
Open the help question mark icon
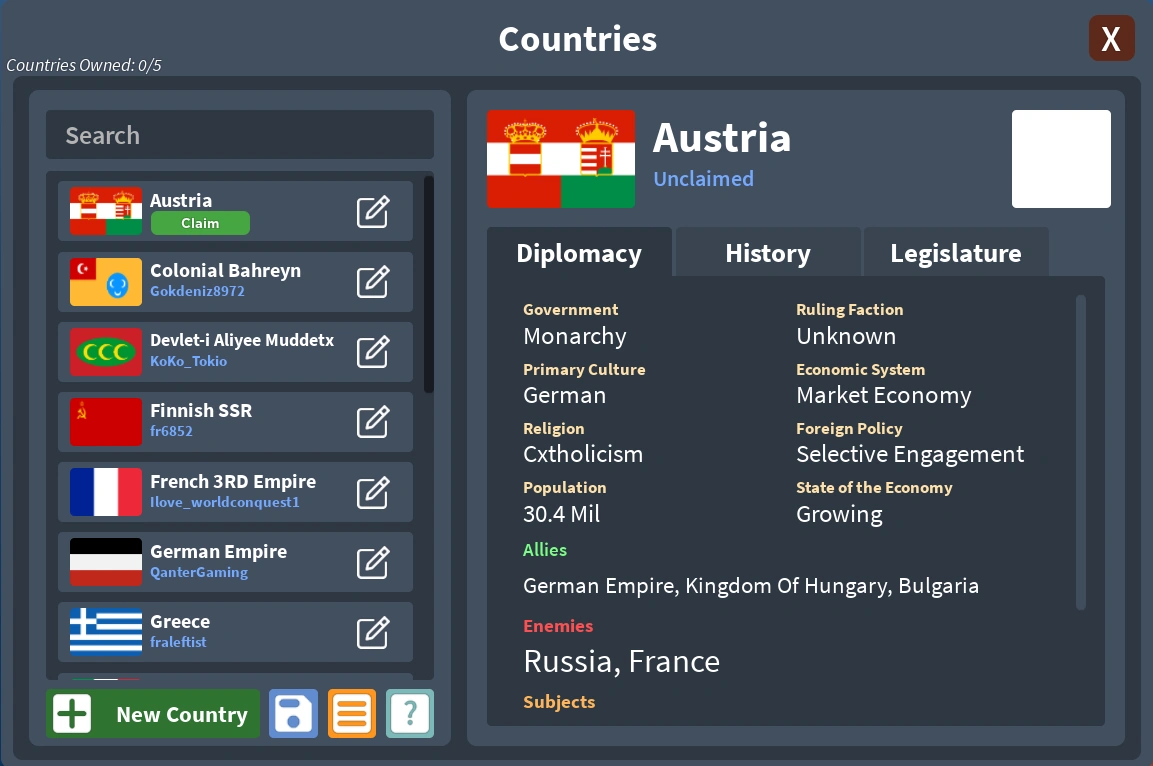pyautogui.click(x=410, y=714)
